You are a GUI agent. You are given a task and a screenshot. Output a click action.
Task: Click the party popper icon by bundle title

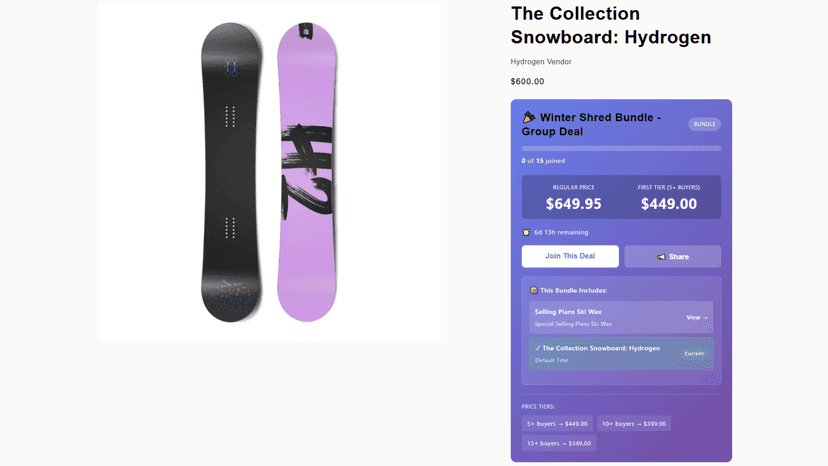coord(529,117)
